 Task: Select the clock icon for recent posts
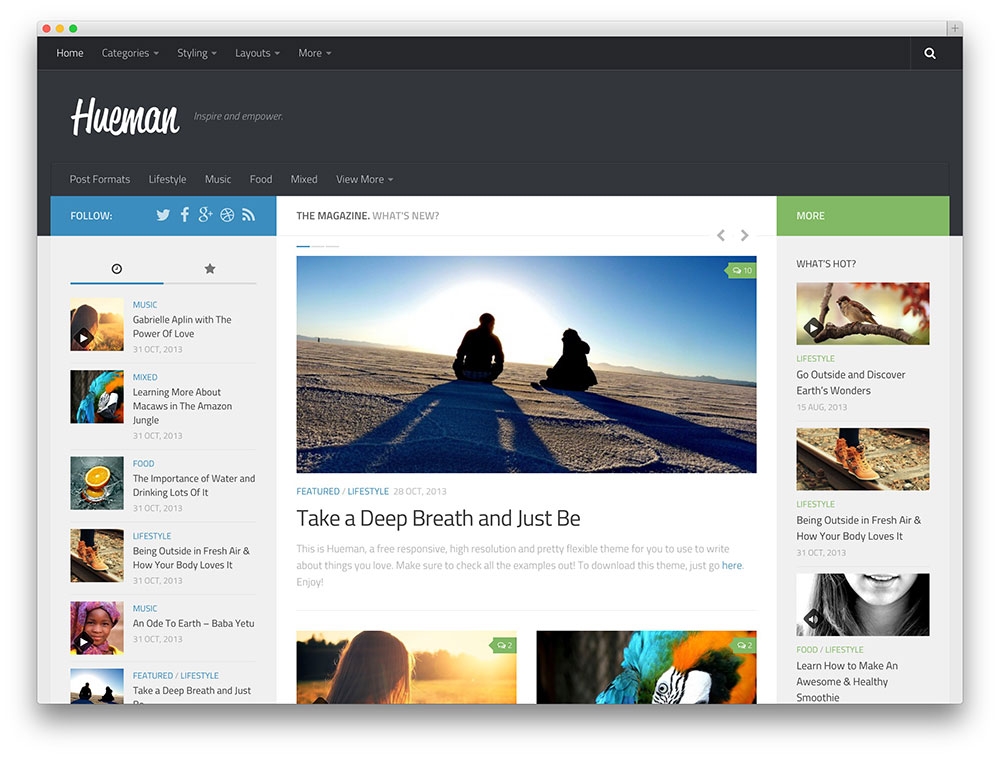click(x=116, y=268)
